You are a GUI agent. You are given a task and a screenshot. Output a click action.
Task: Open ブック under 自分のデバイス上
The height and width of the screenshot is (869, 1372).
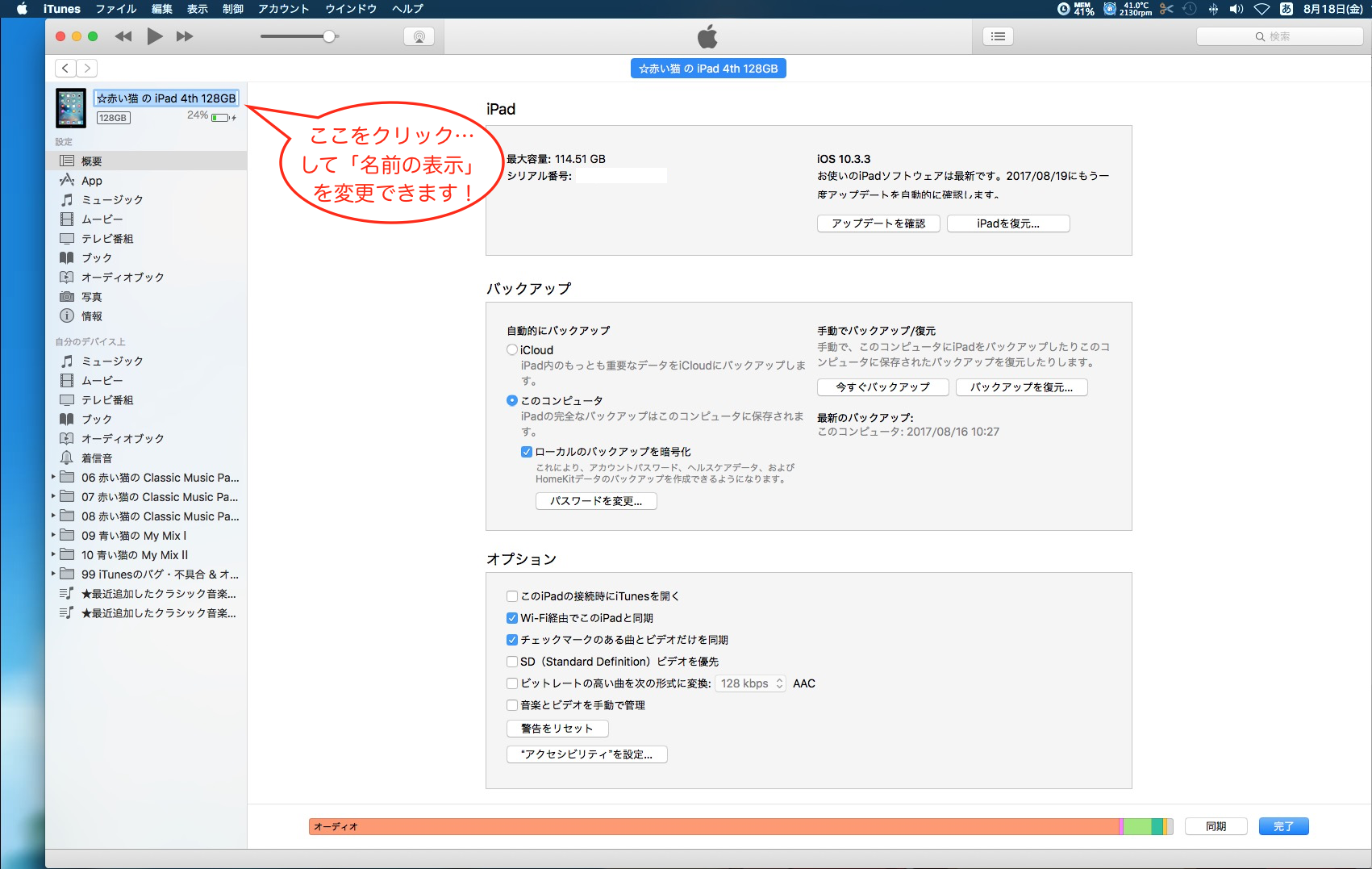[146, 419]
